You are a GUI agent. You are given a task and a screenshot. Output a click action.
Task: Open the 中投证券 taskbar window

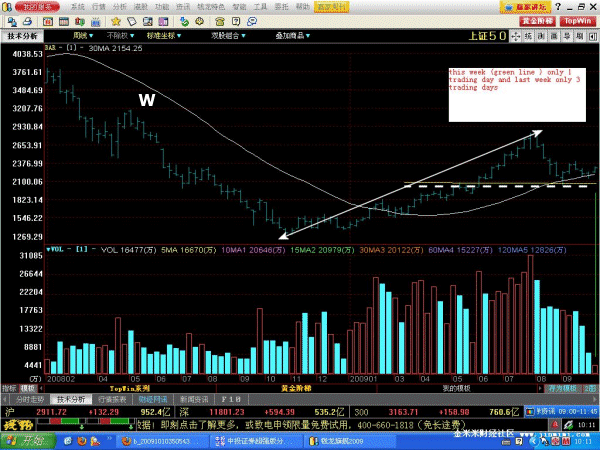coord(256,441)
